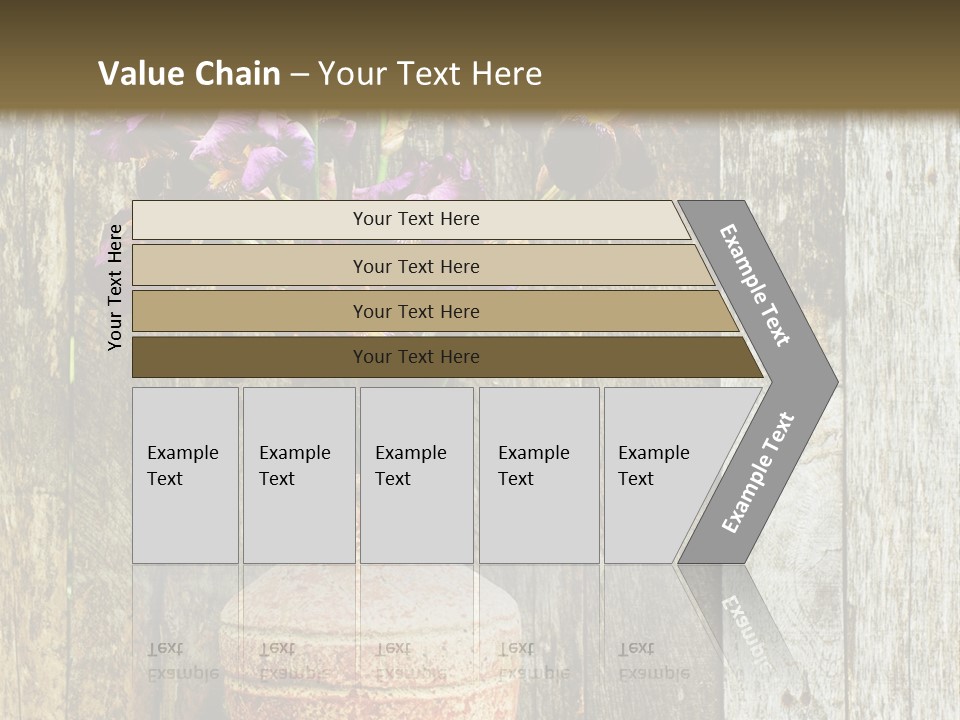Select the second light tan text bar
This screenshot has height=720, width=960.
pyautogui.click(x=415, y=266)
